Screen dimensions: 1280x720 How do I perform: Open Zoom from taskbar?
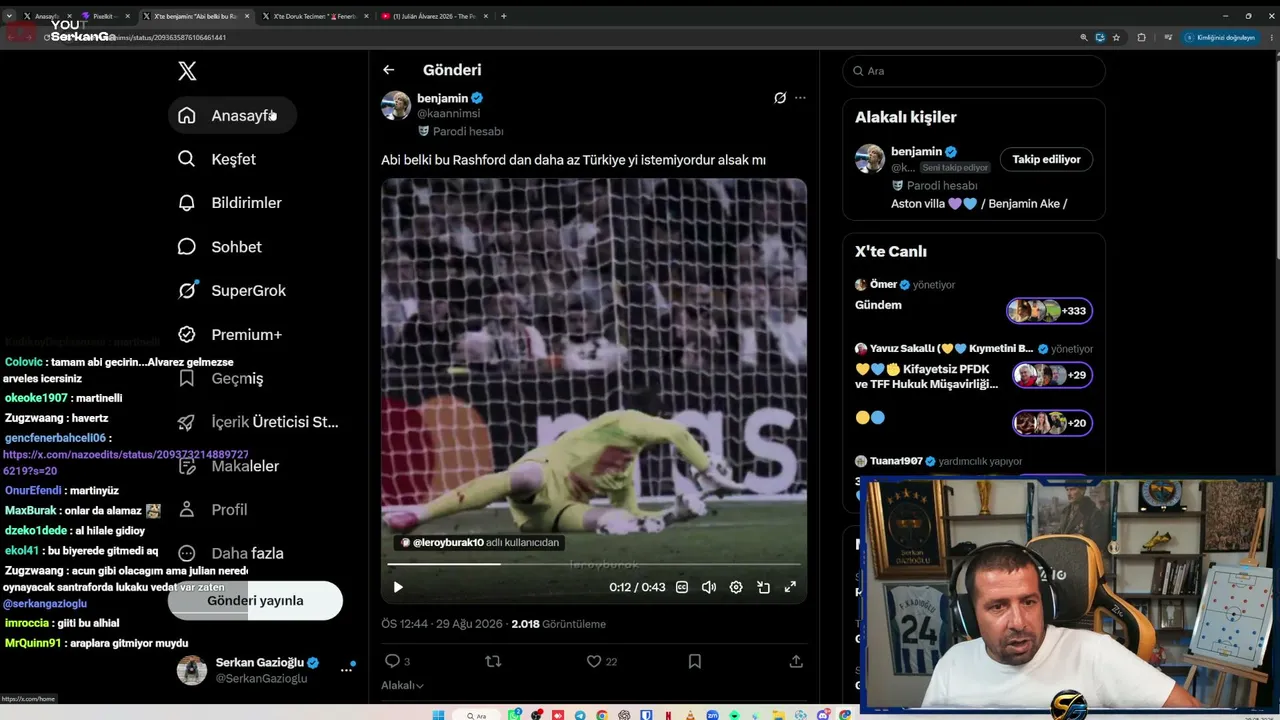(711, 715)
